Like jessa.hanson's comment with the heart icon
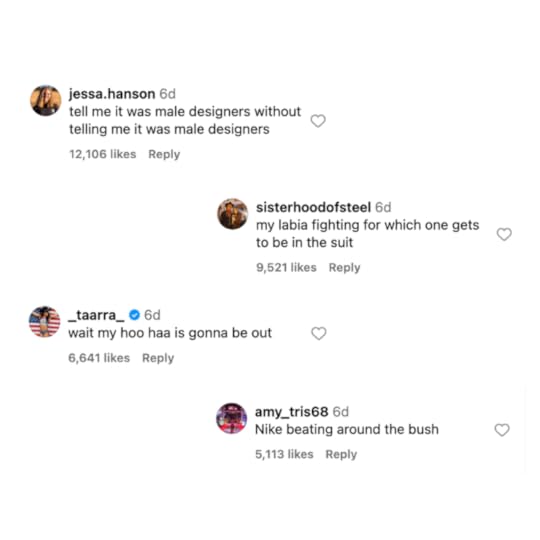The height and width of the screenshot is (540, 540). click(318, 121)
